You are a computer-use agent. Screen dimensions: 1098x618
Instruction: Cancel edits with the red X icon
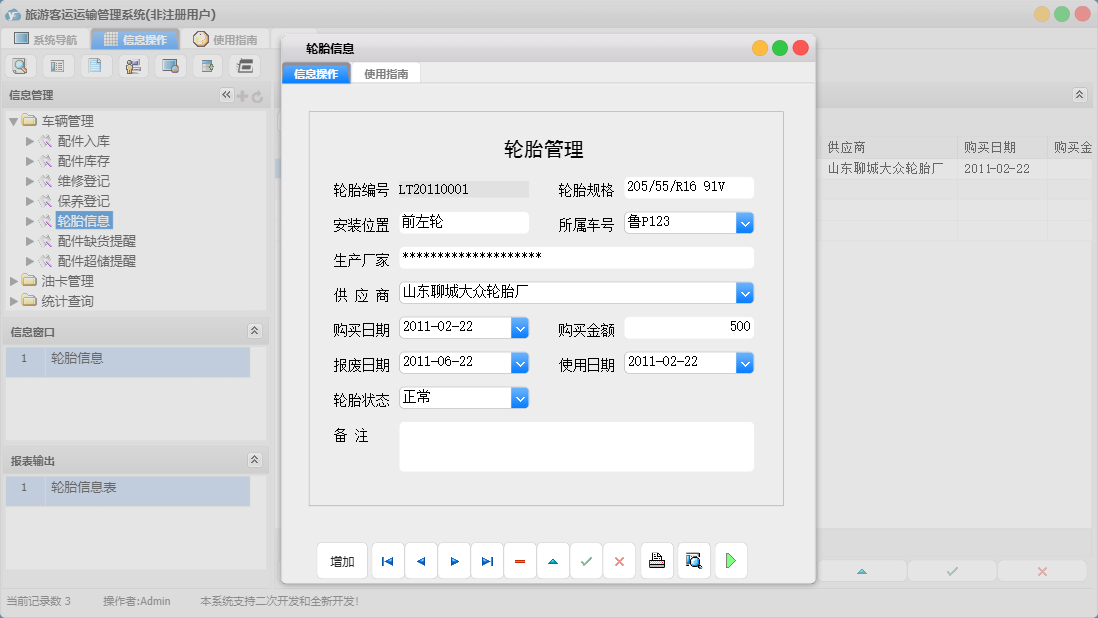pos(619,561)
